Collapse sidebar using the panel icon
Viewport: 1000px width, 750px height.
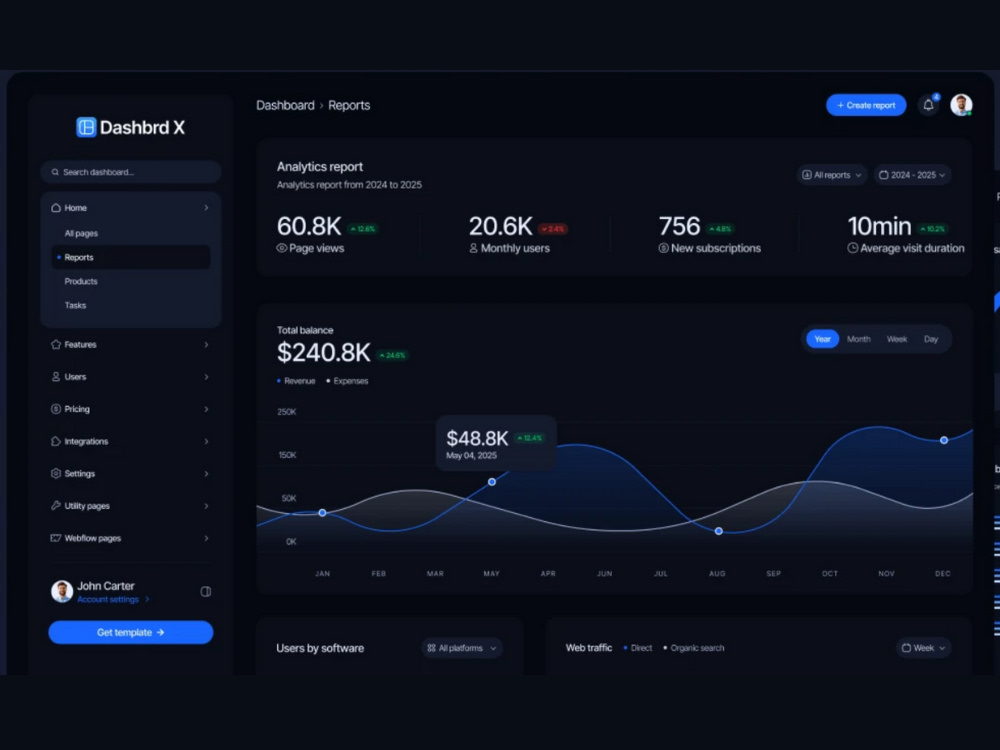click(205, 592)
